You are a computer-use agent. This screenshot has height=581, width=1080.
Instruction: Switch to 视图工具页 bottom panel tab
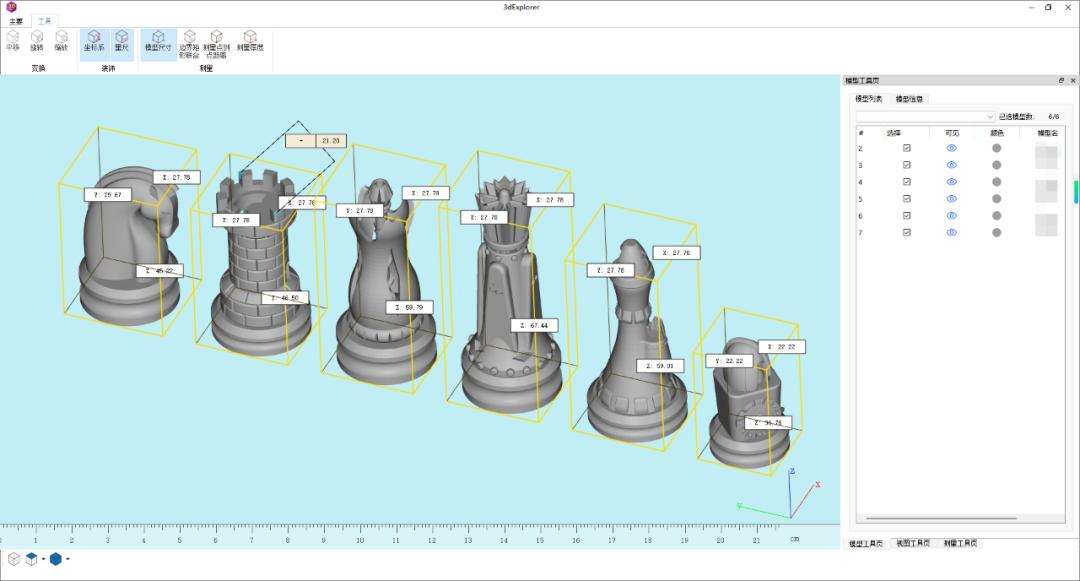coord(912,543)
